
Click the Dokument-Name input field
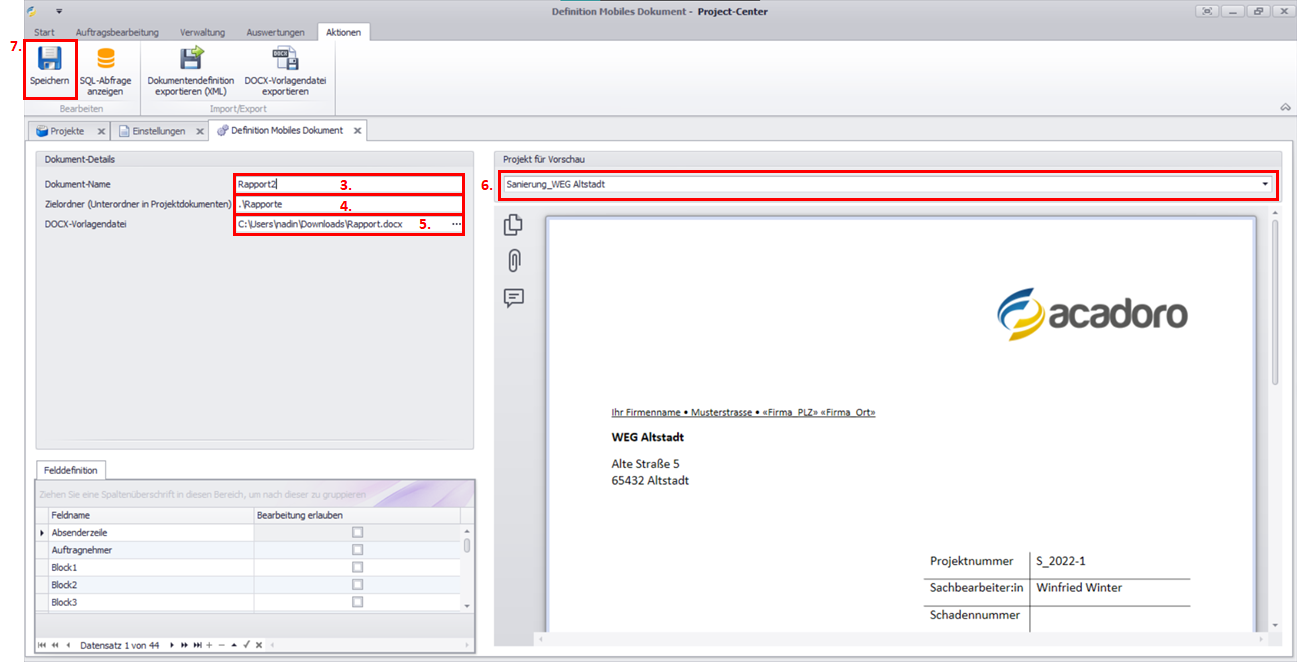[x=348, y=184]
